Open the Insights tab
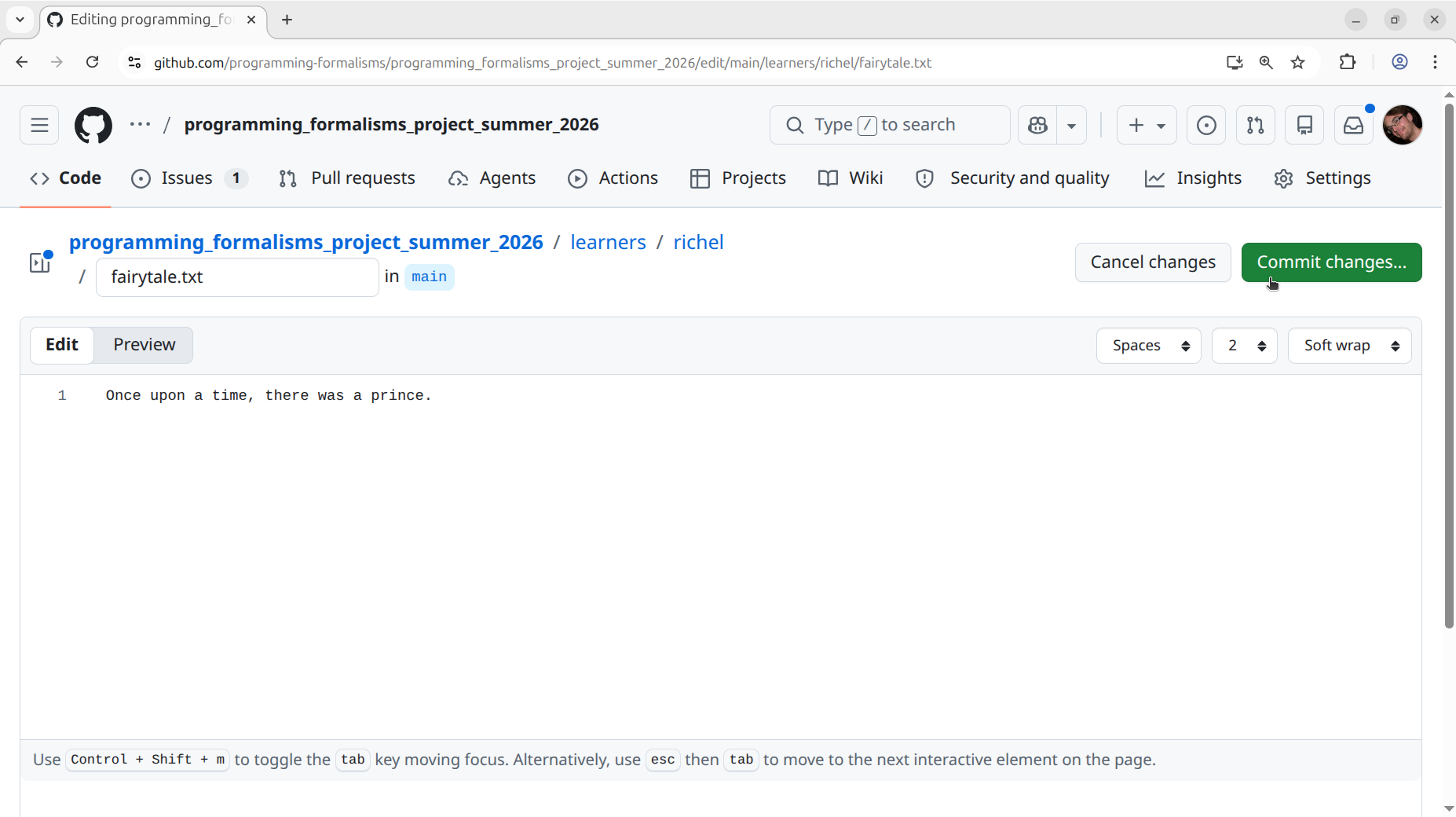 point(1193,178)
